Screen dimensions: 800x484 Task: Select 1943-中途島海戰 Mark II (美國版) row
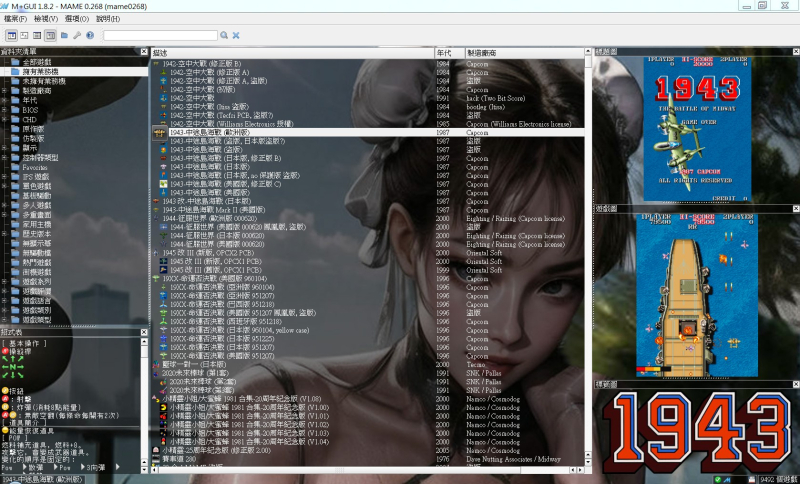click(368, 210)
